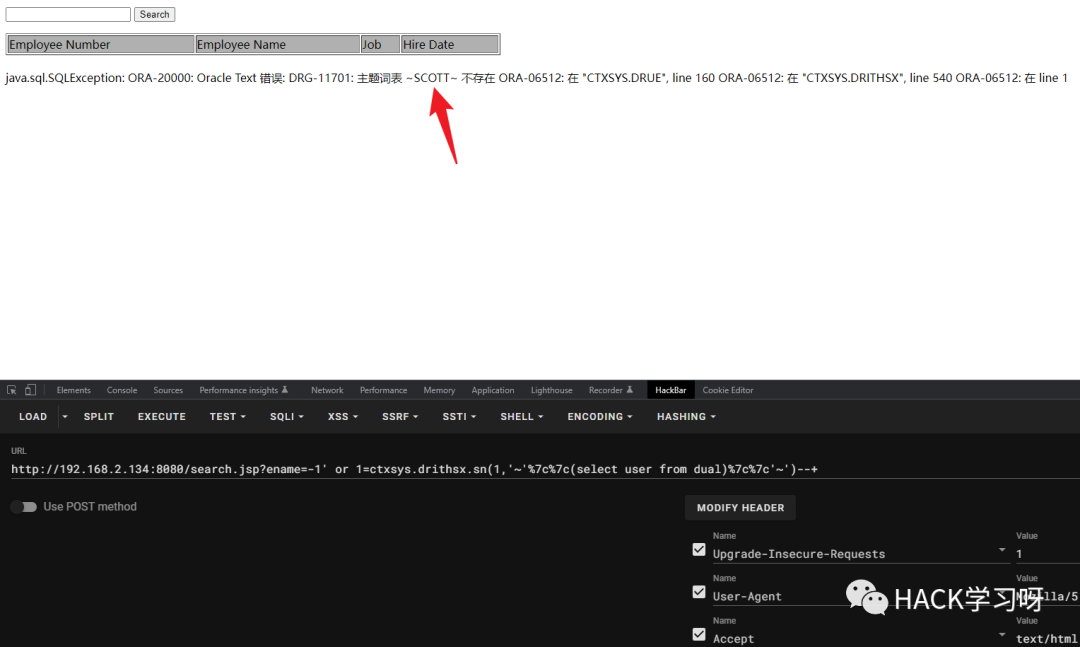
Task: Click the SPLIT button
Action: point(98,417)
